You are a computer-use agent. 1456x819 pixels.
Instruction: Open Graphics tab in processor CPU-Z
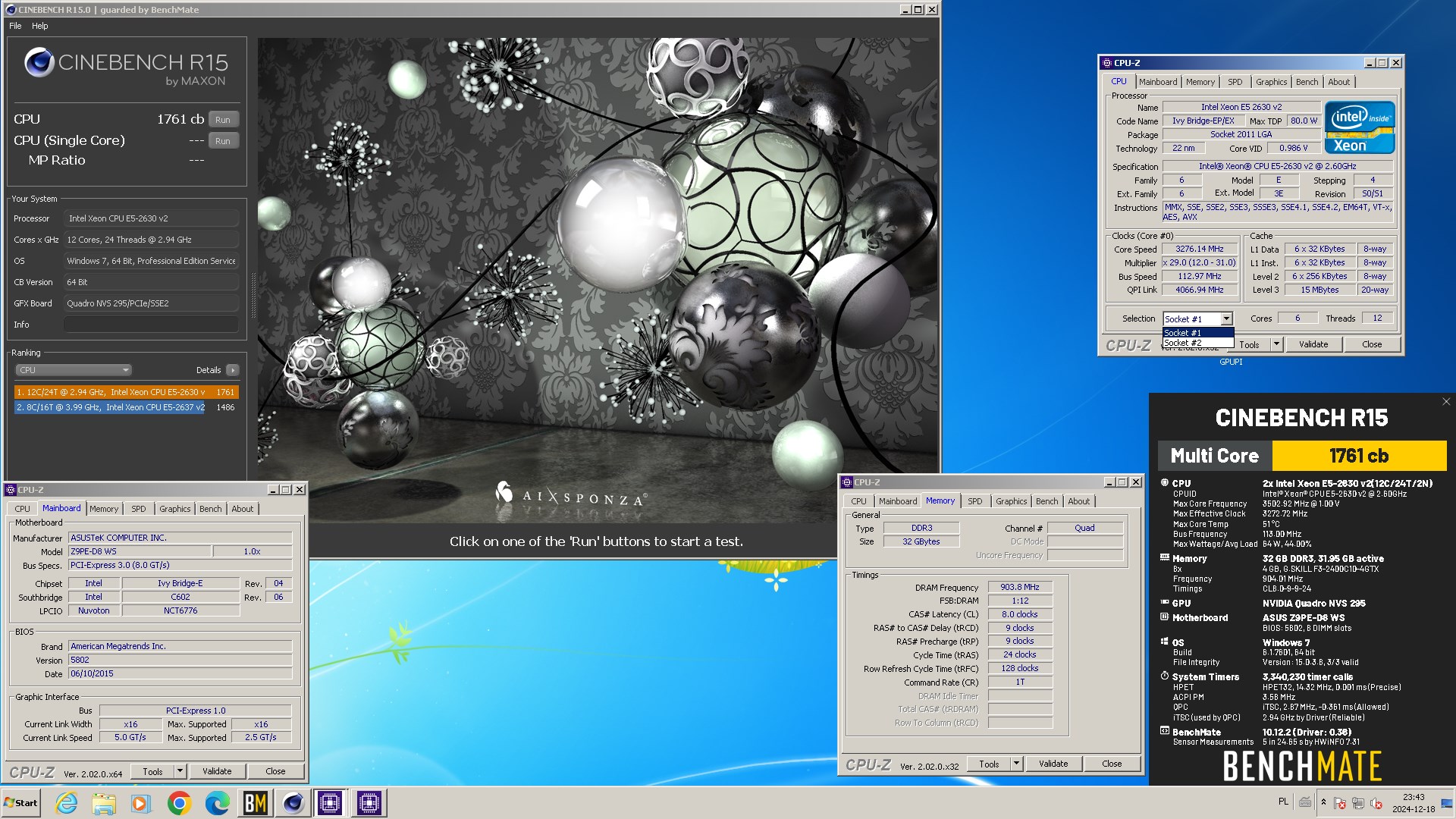(x=1271, y=82)
